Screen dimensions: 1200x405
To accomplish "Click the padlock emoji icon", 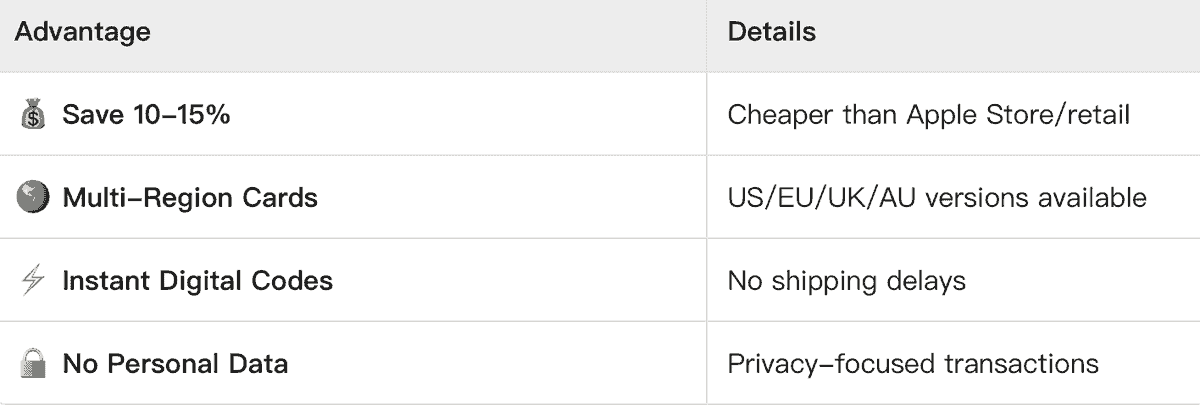I will [33, 363].
